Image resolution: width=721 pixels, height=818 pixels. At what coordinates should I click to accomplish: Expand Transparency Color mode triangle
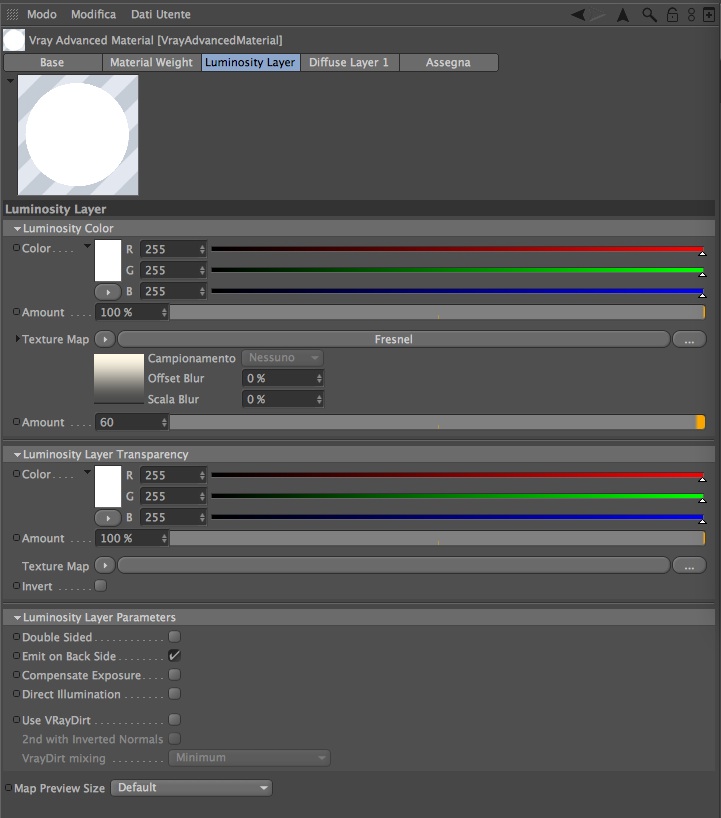pyautogui.click(x=87, y=472)
